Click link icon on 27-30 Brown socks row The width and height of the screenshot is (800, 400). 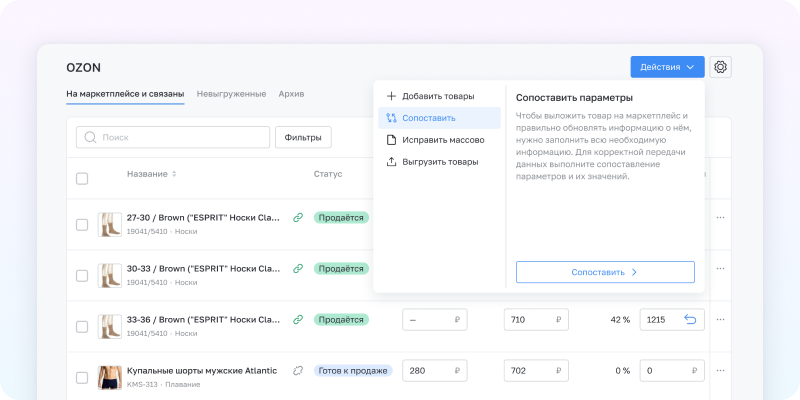[297, 217]
